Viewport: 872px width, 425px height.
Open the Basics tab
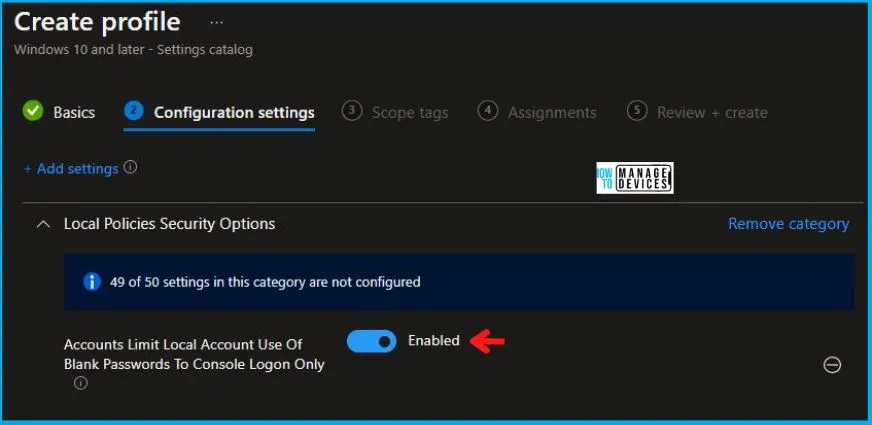pos(74,112)
